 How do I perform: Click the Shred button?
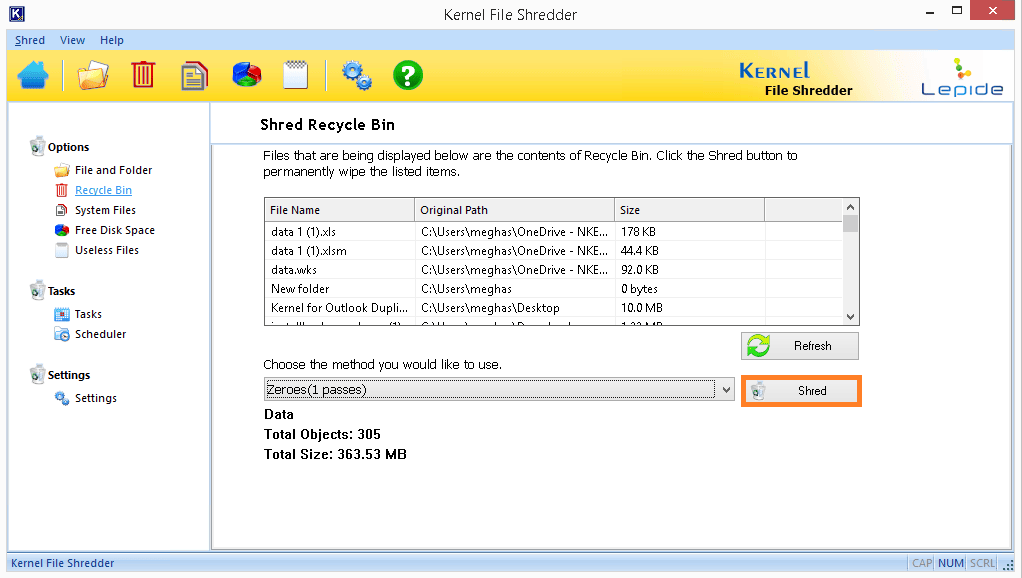click(x=801, y=391)
